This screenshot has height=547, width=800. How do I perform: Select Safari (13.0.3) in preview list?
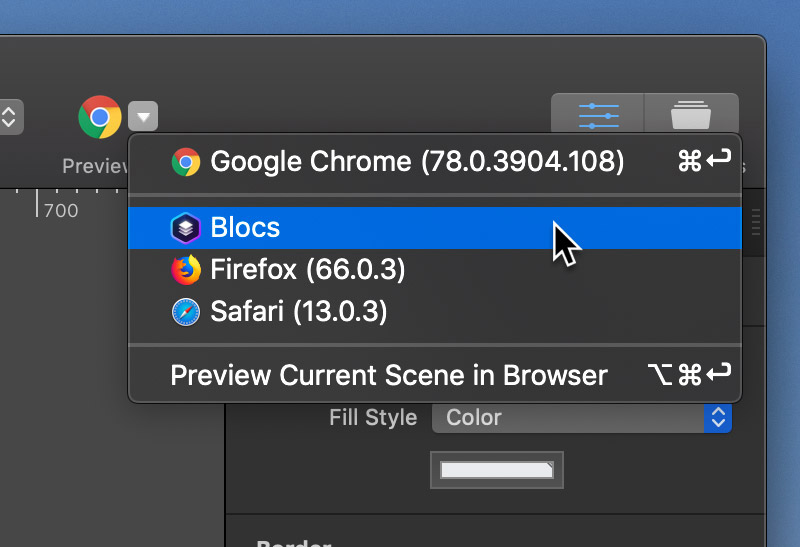(435, 311)
